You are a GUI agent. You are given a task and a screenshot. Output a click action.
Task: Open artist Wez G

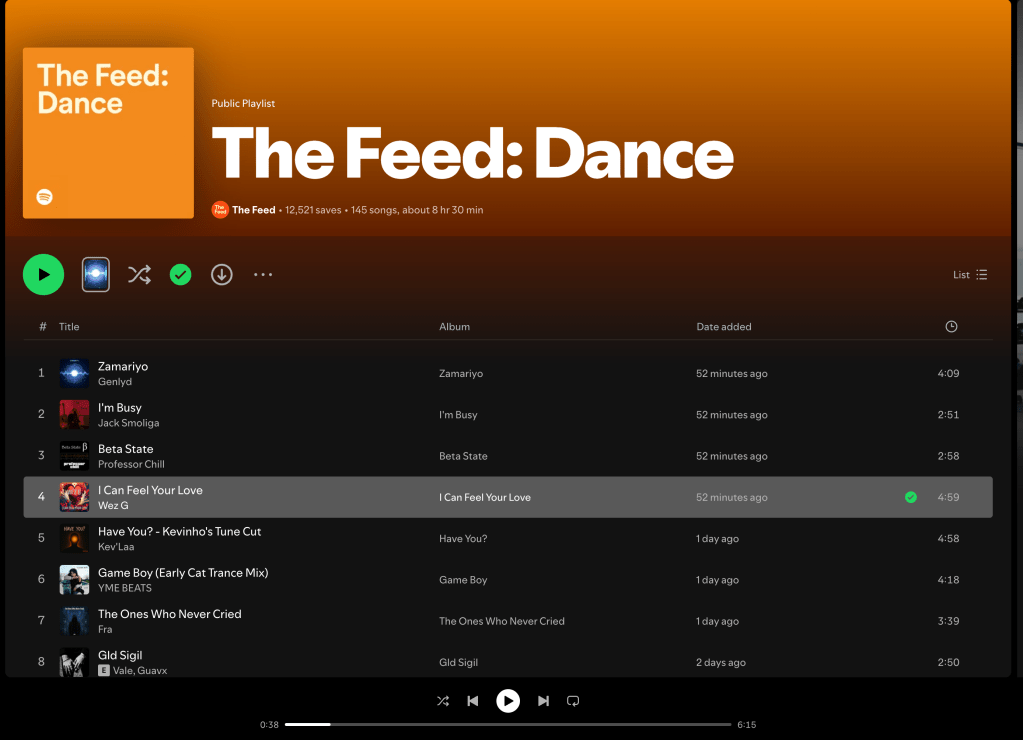pos(113,506)
